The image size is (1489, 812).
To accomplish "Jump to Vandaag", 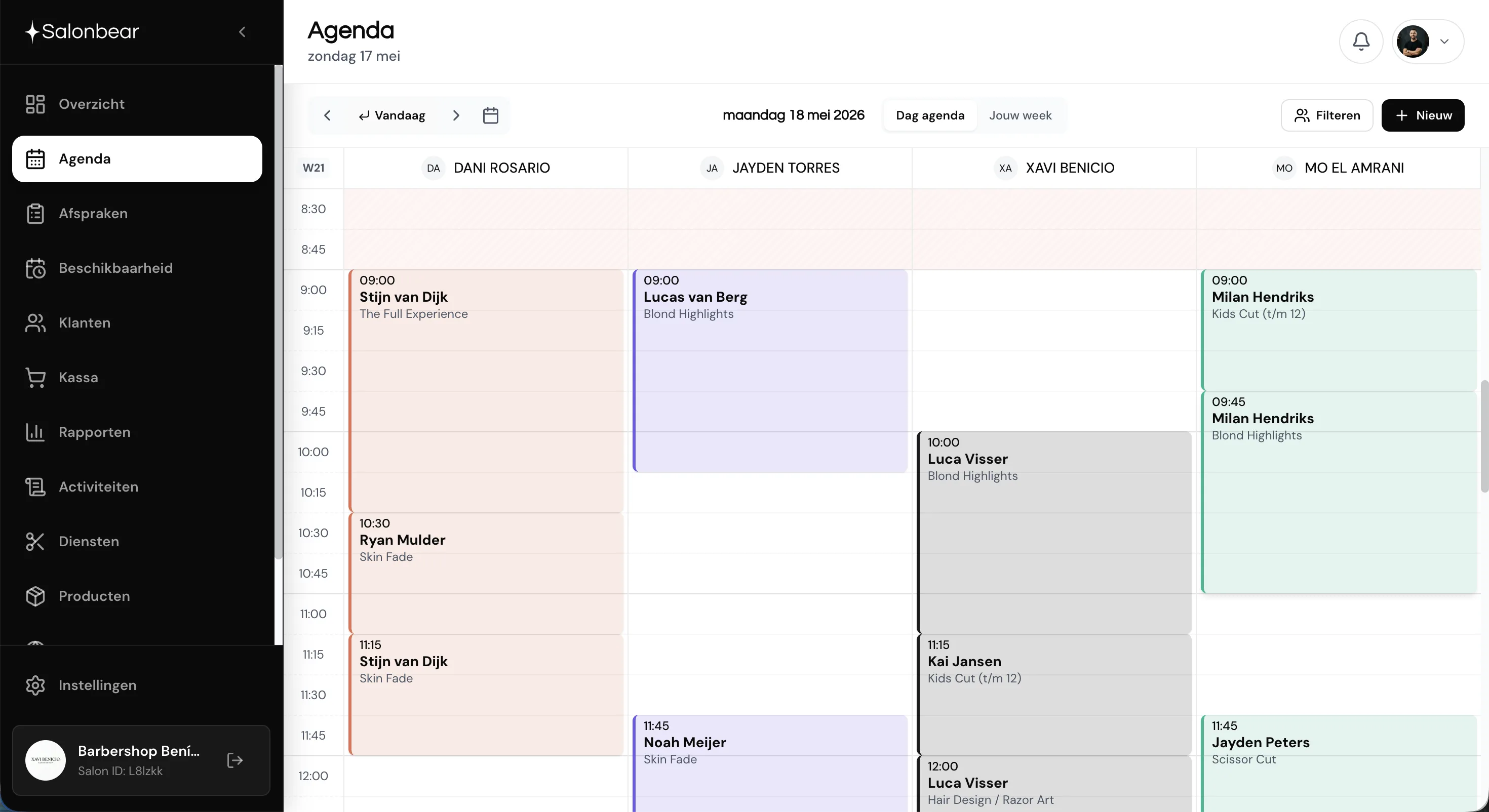I will (392, 115).
